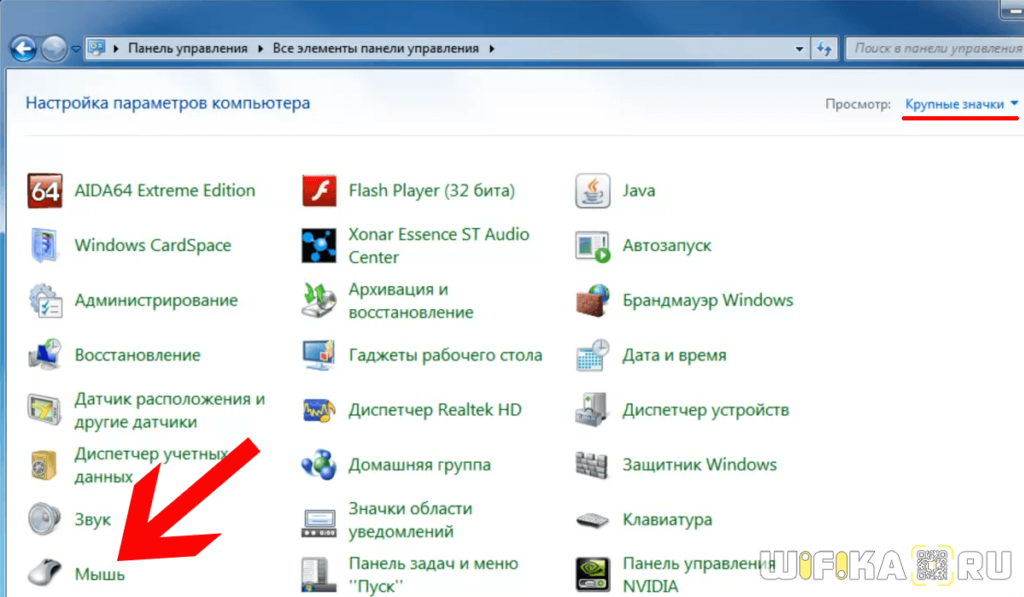
Task: Click the Панель управления NVIDIA icon
Action: tap(593, 574)
